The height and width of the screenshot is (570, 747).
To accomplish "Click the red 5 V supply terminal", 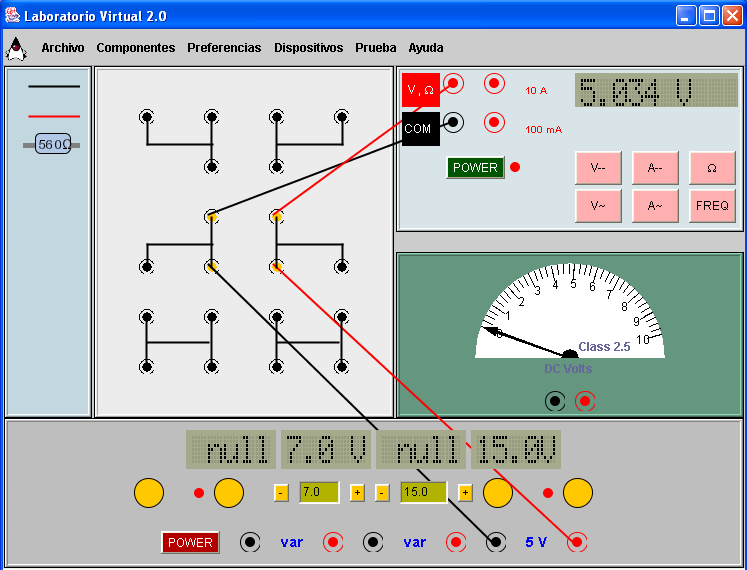I will click(x=577, y=542).
